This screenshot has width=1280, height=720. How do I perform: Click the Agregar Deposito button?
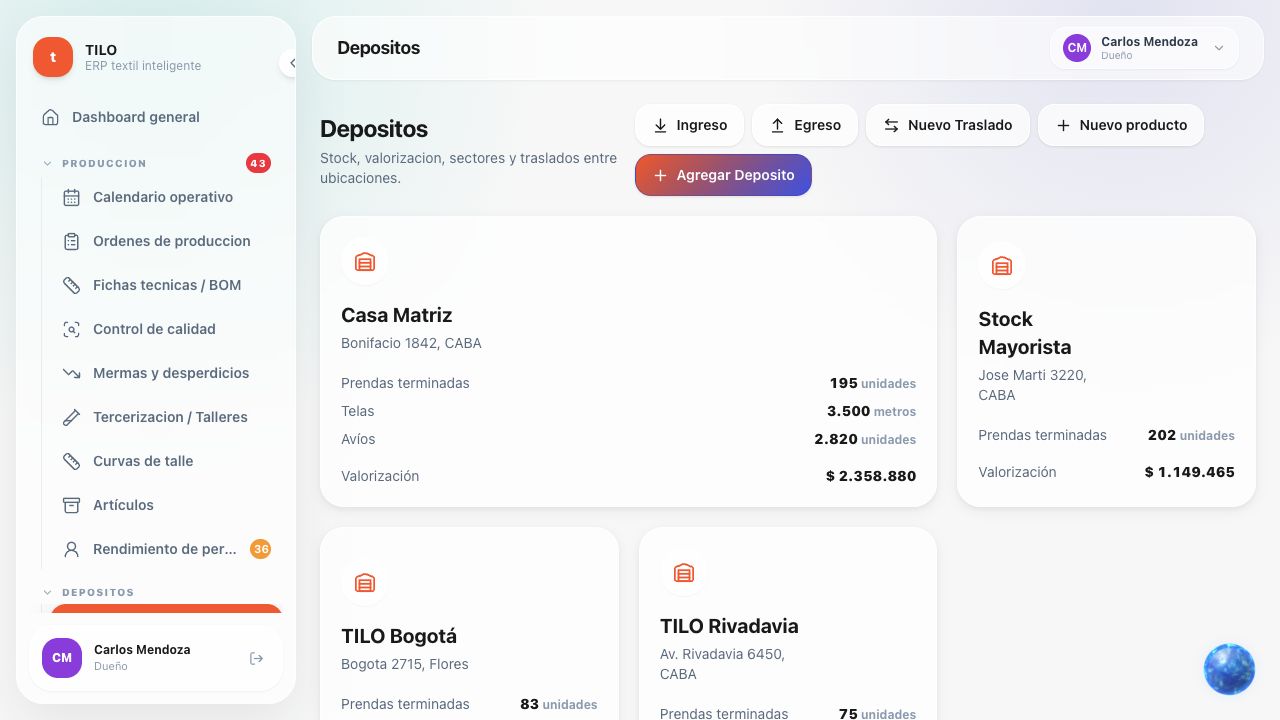[x=723, y=175]
